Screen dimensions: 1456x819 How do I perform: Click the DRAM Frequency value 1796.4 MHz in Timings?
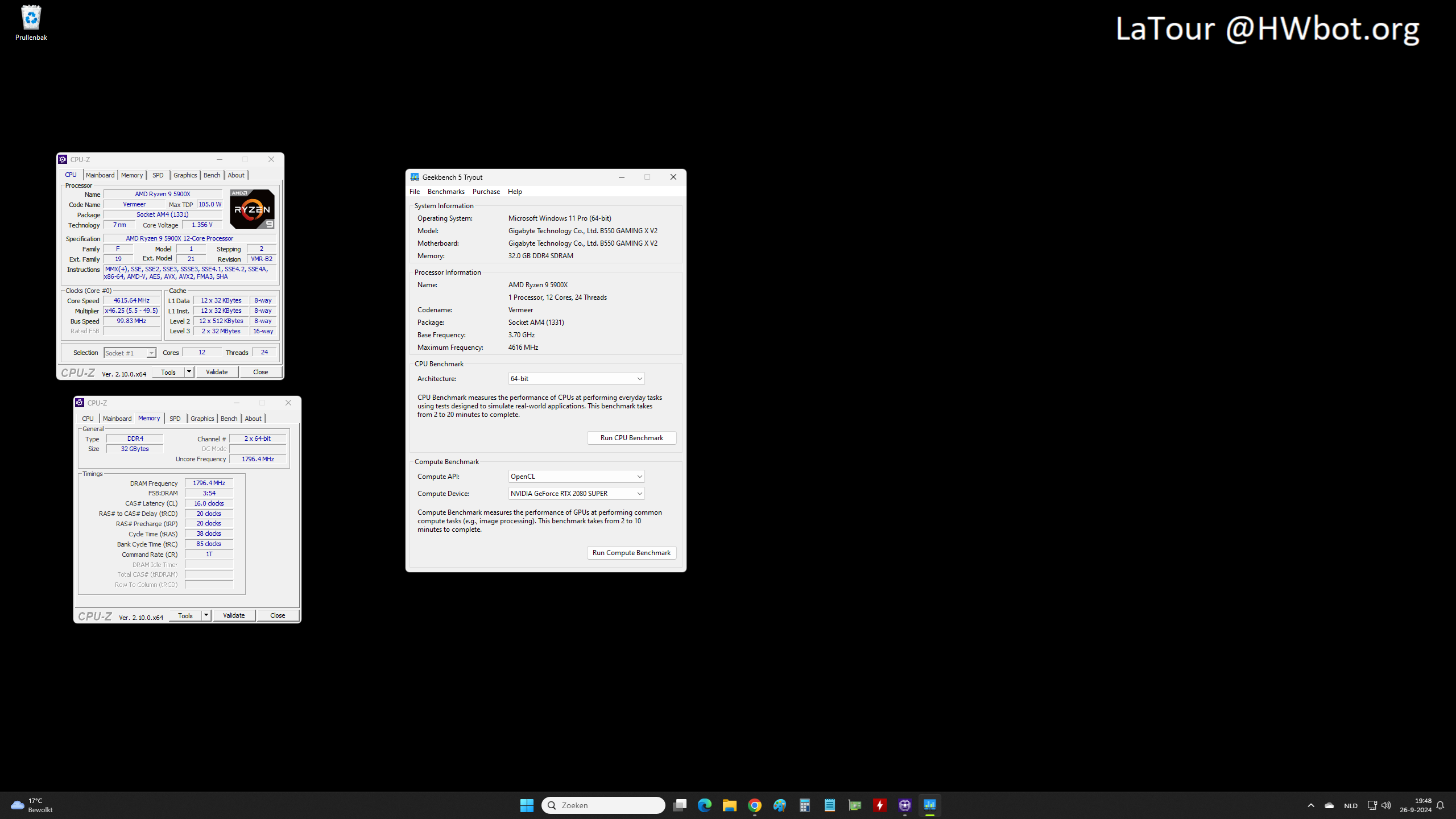[209, 483]
